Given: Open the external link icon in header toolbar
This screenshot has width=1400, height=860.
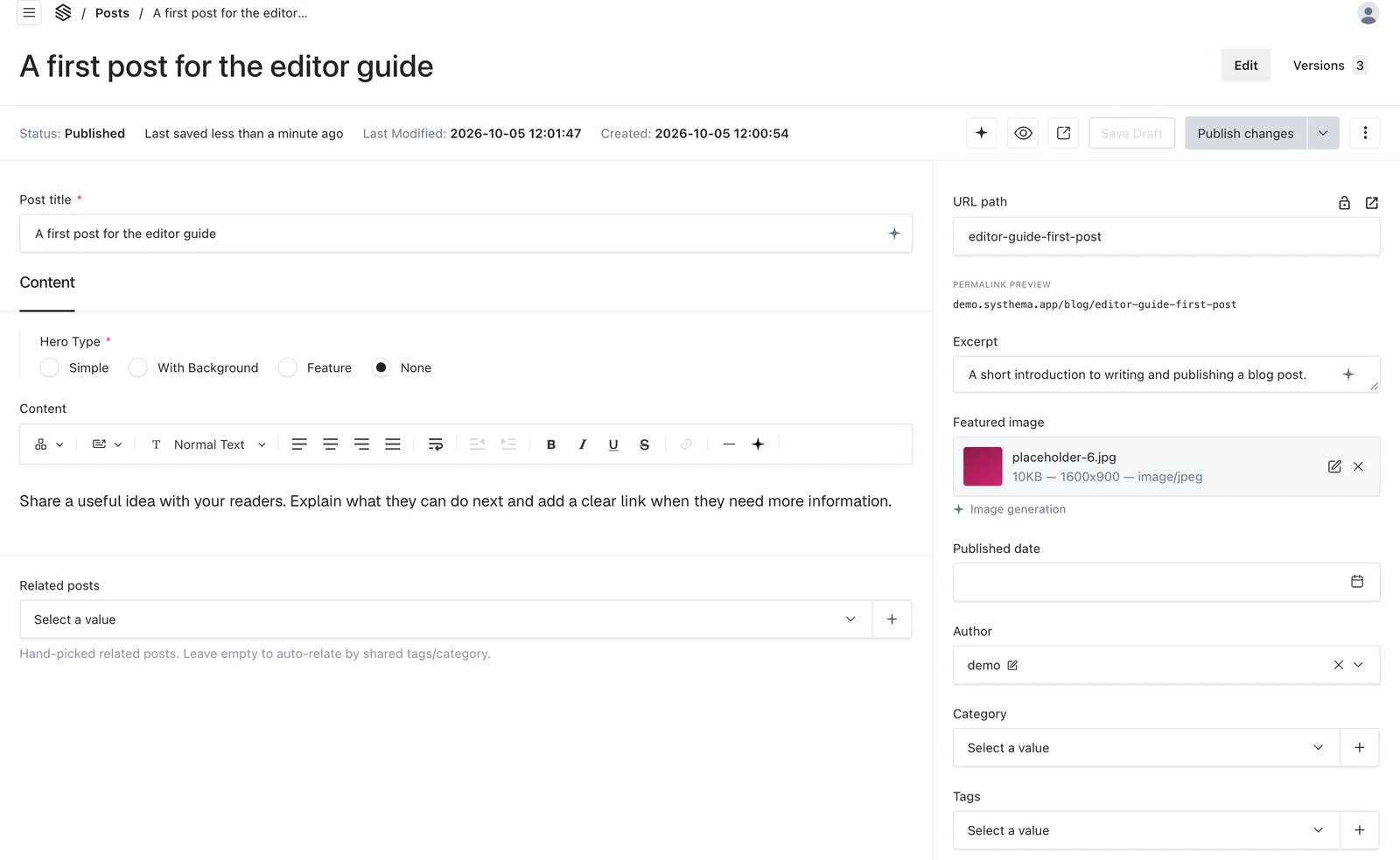Looking at the screenshot, I should pos(1064,133).
